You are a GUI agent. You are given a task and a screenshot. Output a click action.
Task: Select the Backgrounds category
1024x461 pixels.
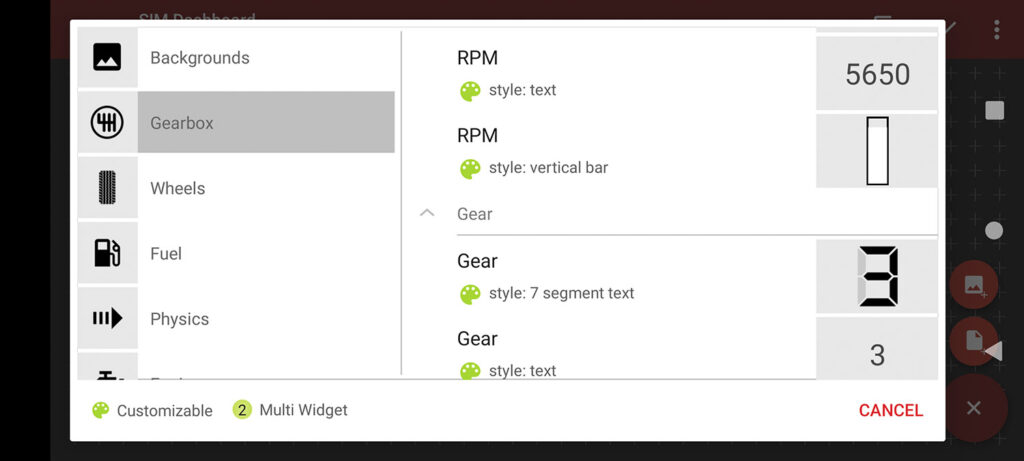(200, 58)
